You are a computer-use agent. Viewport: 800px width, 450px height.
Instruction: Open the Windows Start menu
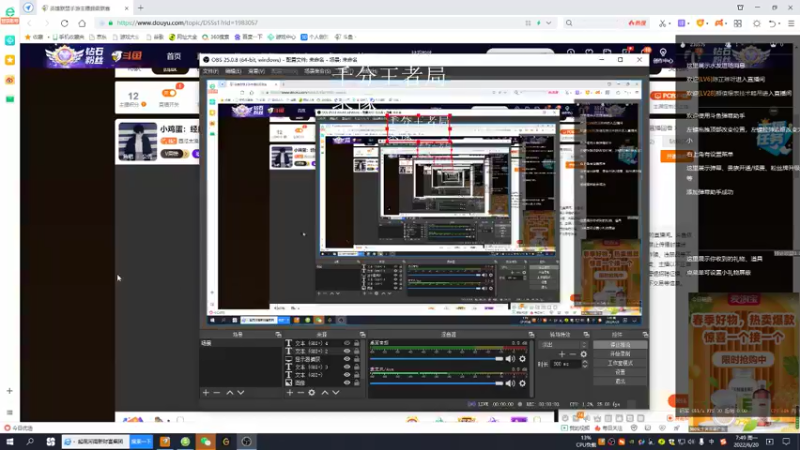(x=10, y=442)
